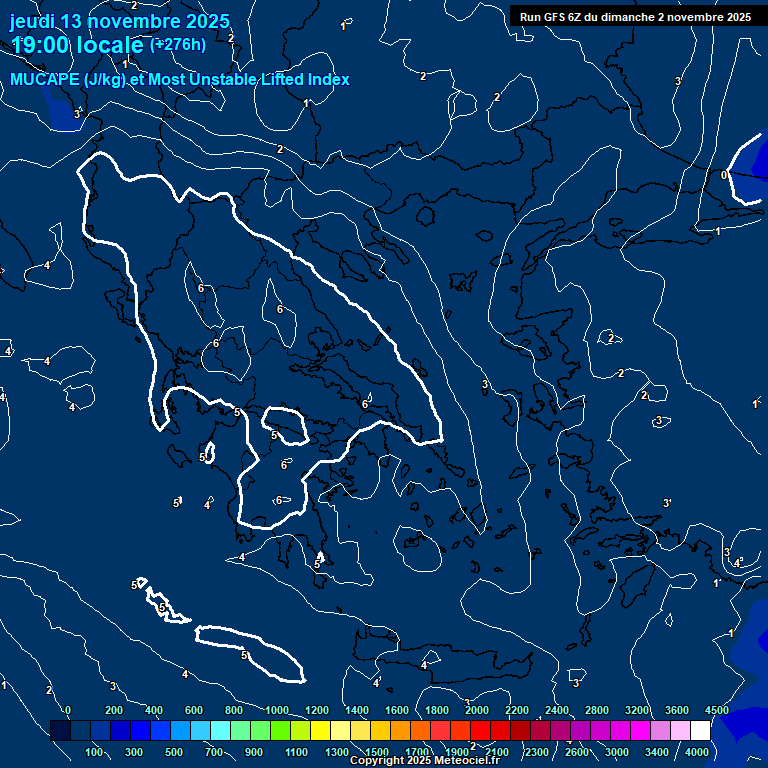Click the '2200' legend scale label
Viewport: 768px width, 768px height.
[x=517, y=710]
